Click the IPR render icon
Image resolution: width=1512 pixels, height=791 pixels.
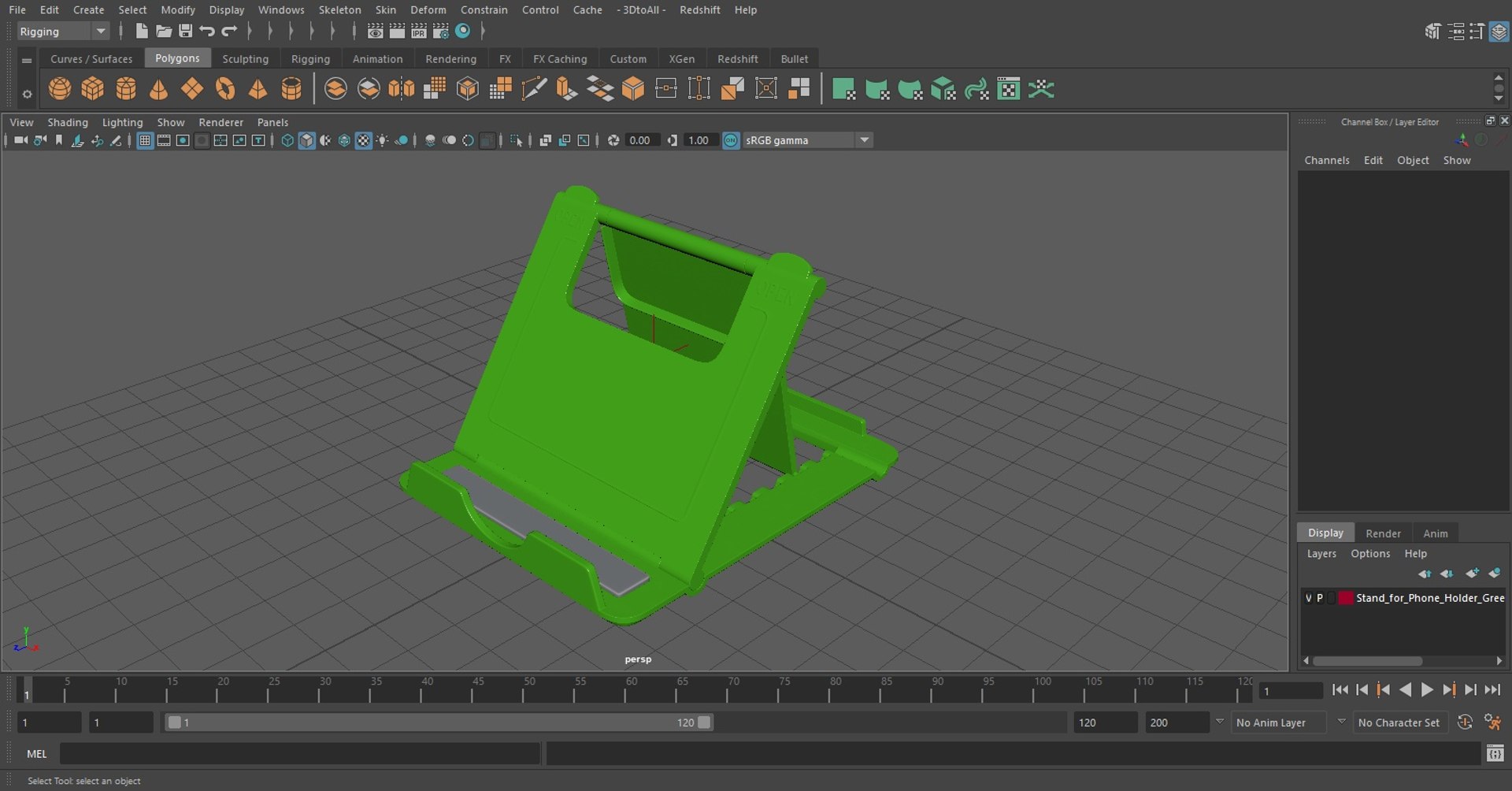pyautogui.click(x=419, y=31)
